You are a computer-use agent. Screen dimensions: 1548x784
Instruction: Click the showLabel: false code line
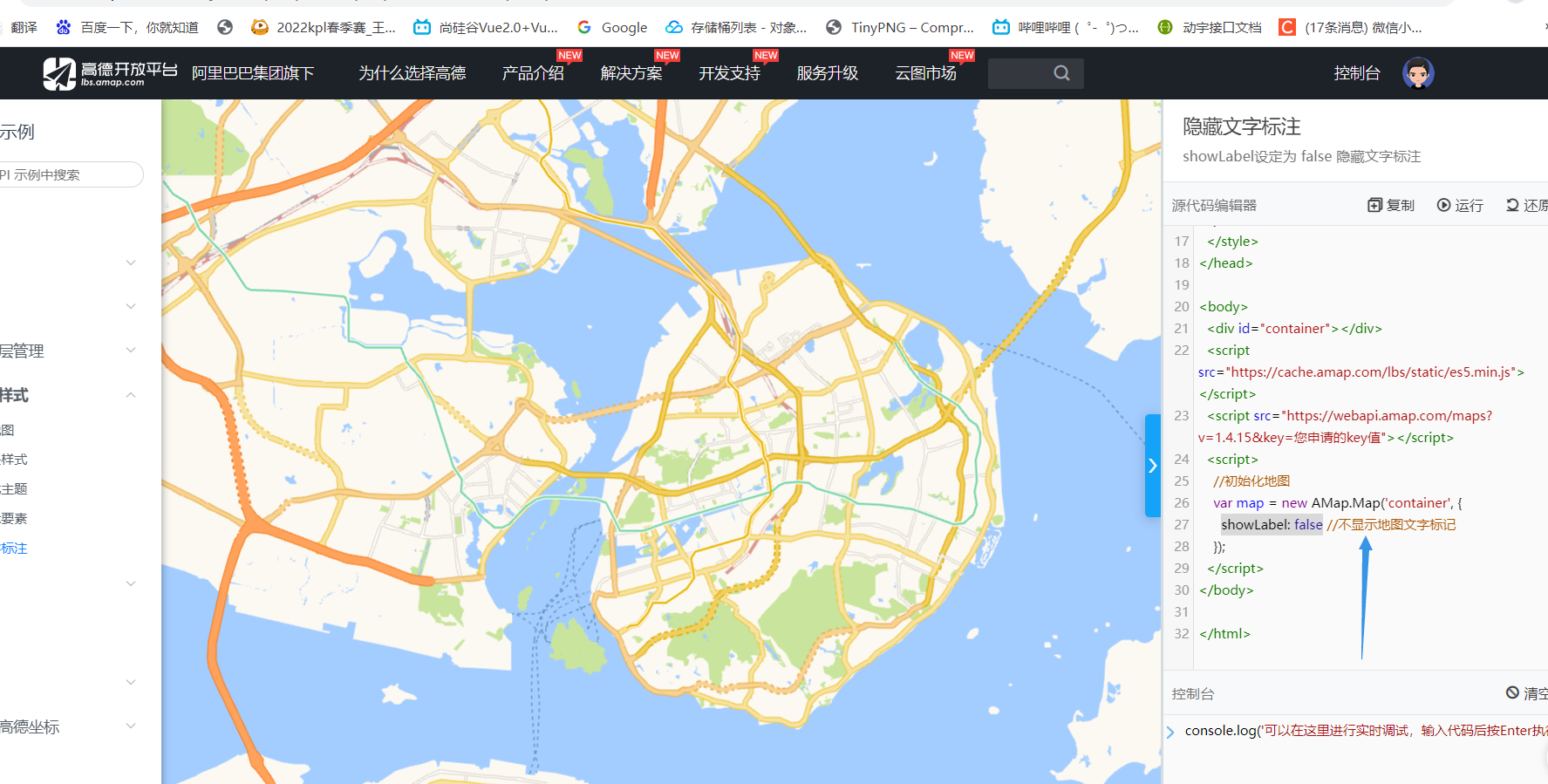[1272, 524]
